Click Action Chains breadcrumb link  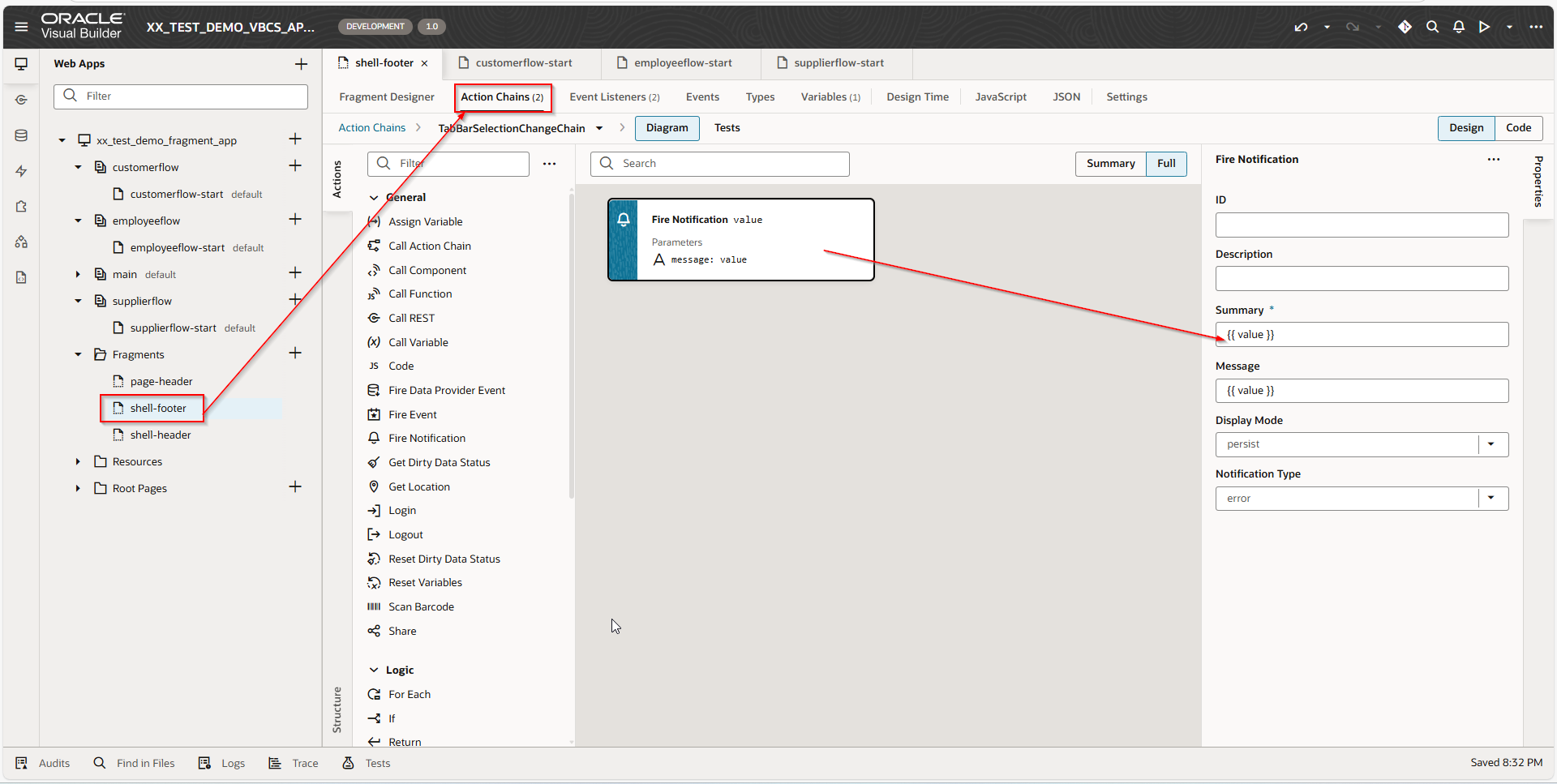(x=371, y=128)
